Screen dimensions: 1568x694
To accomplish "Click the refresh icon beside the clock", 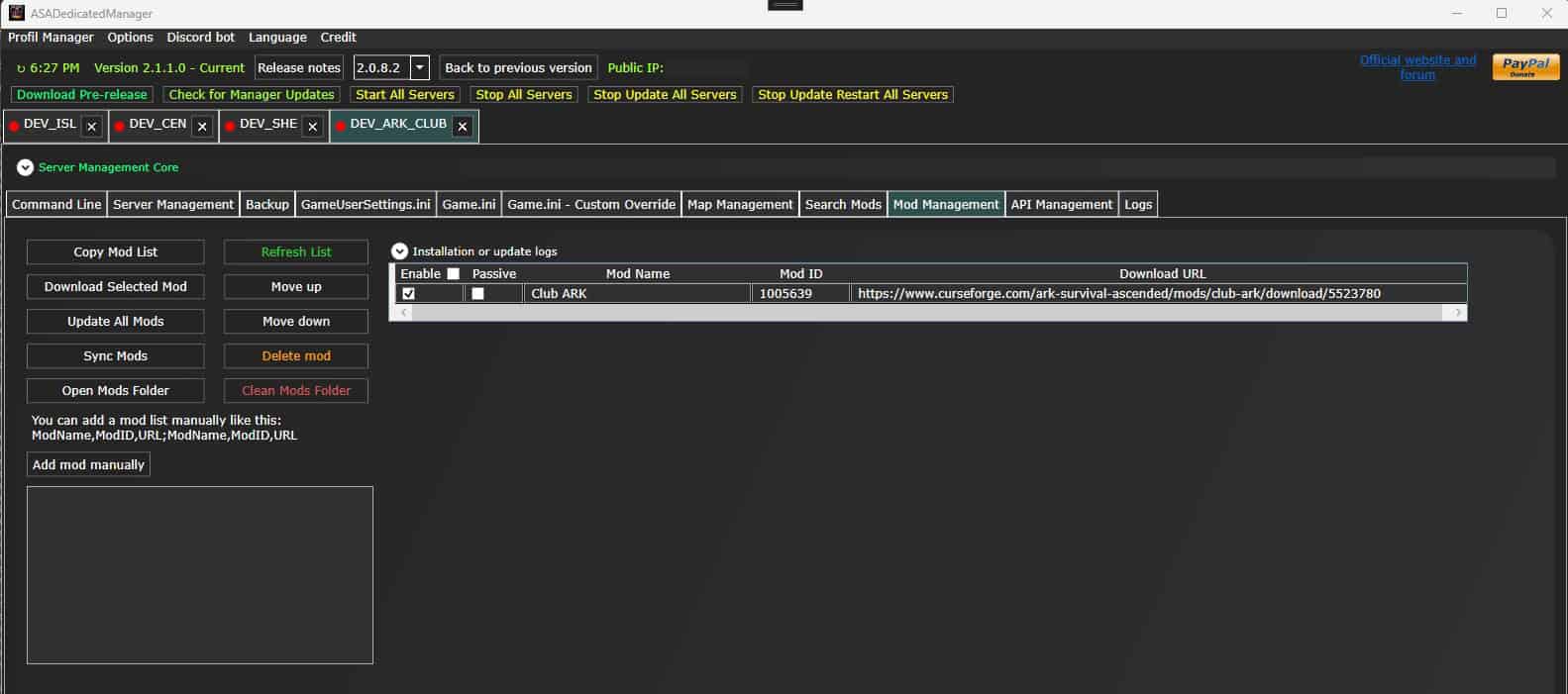I will [21, 68].
